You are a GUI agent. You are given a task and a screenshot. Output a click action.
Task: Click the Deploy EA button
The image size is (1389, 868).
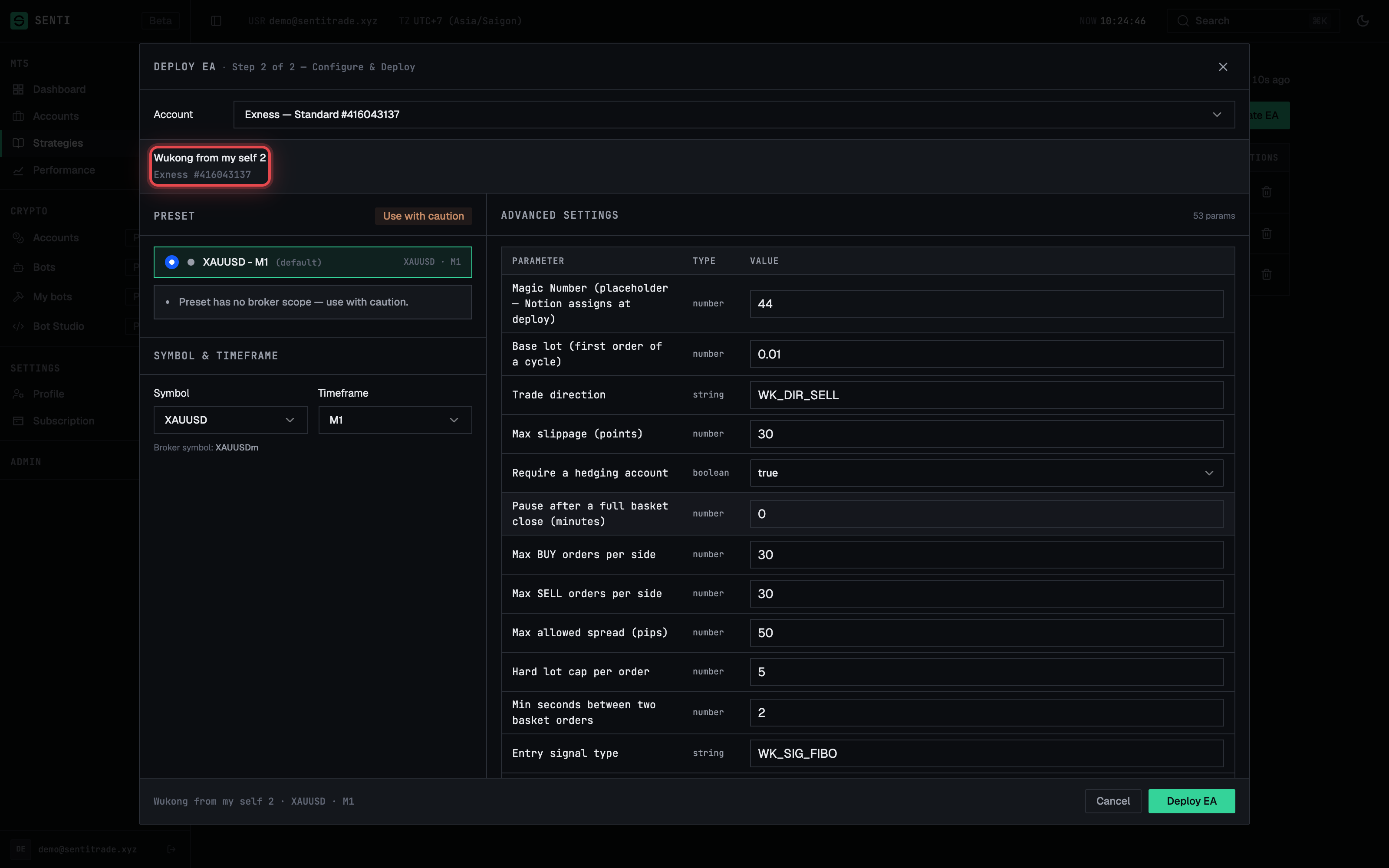click(1191, 801)
